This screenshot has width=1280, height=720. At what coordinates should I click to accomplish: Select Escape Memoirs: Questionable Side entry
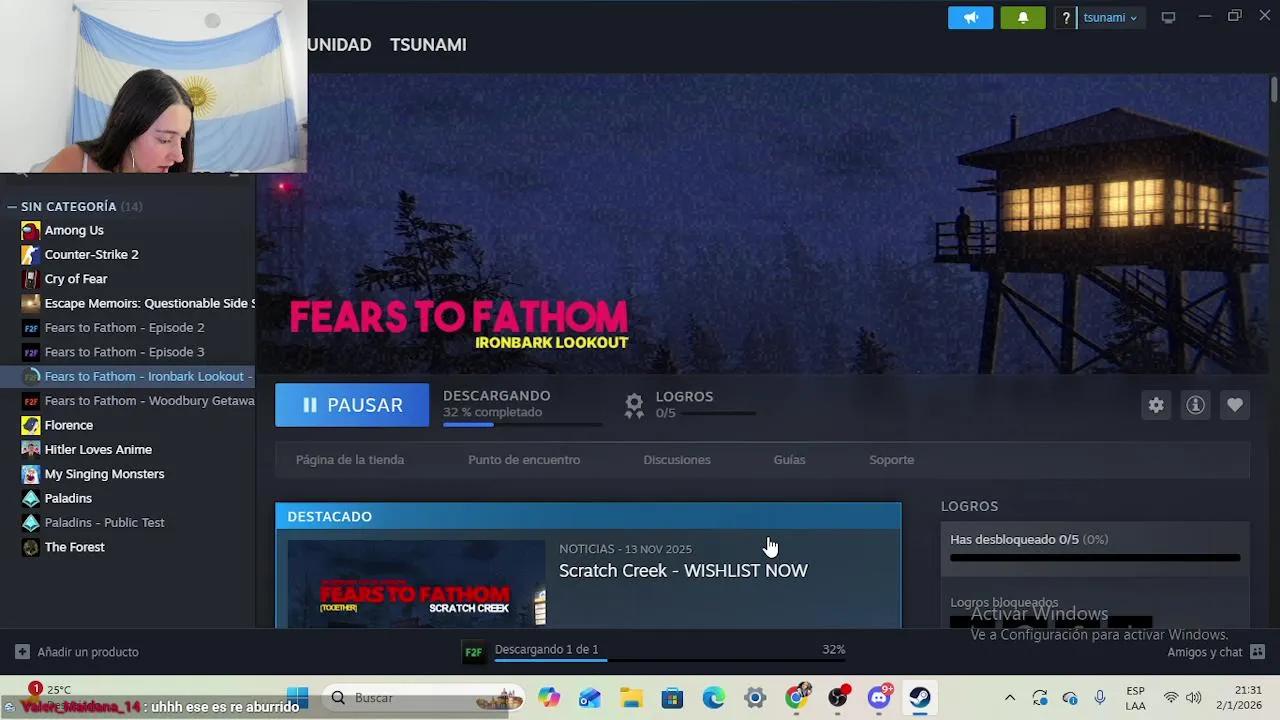click(137, 303)
